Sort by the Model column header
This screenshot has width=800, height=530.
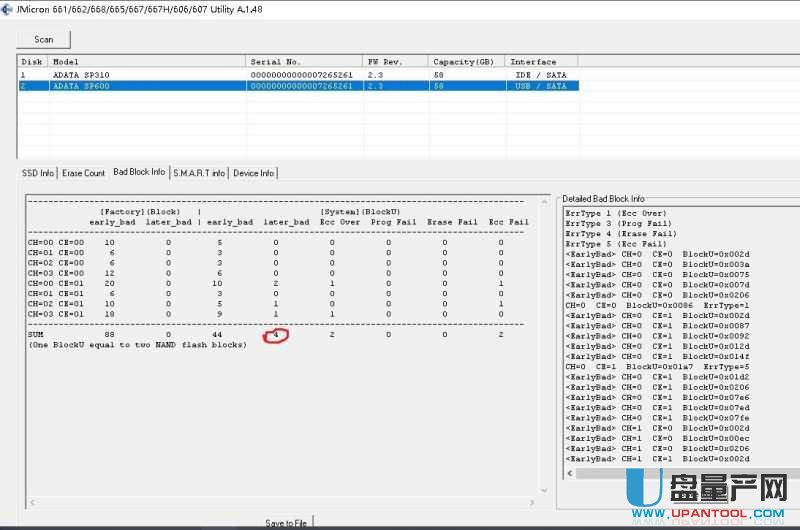point(147,62)
